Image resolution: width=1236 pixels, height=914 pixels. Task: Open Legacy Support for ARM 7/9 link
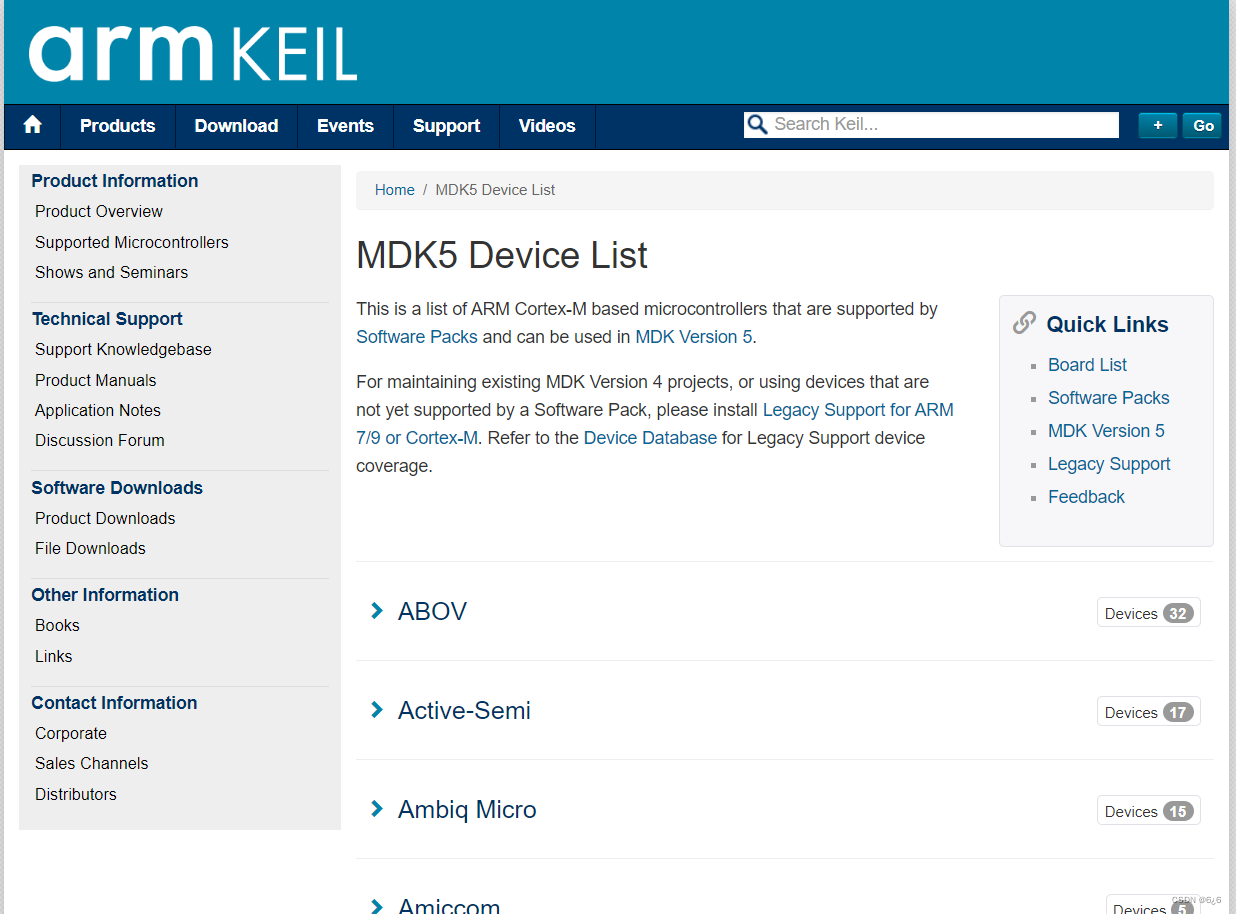[x=858, y=410]
